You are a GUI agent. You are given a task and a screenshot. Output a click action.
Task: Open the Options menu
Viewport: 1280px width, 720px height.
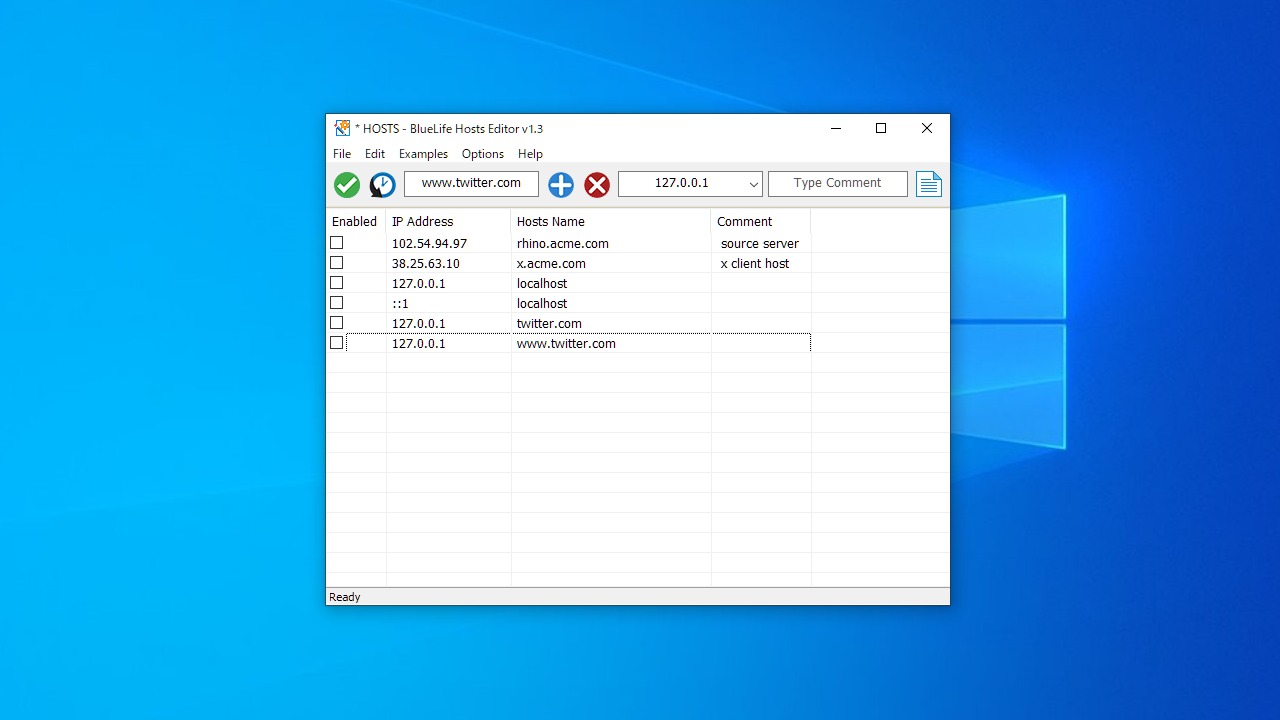(x=483, y=154)
